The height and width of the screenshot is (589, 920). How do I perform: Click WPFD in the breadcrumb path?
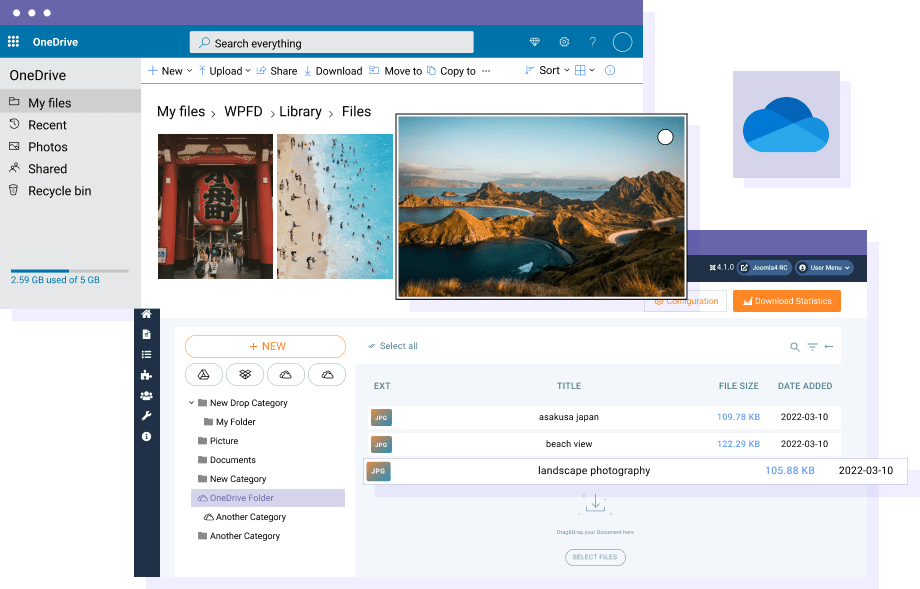(243, 112)
